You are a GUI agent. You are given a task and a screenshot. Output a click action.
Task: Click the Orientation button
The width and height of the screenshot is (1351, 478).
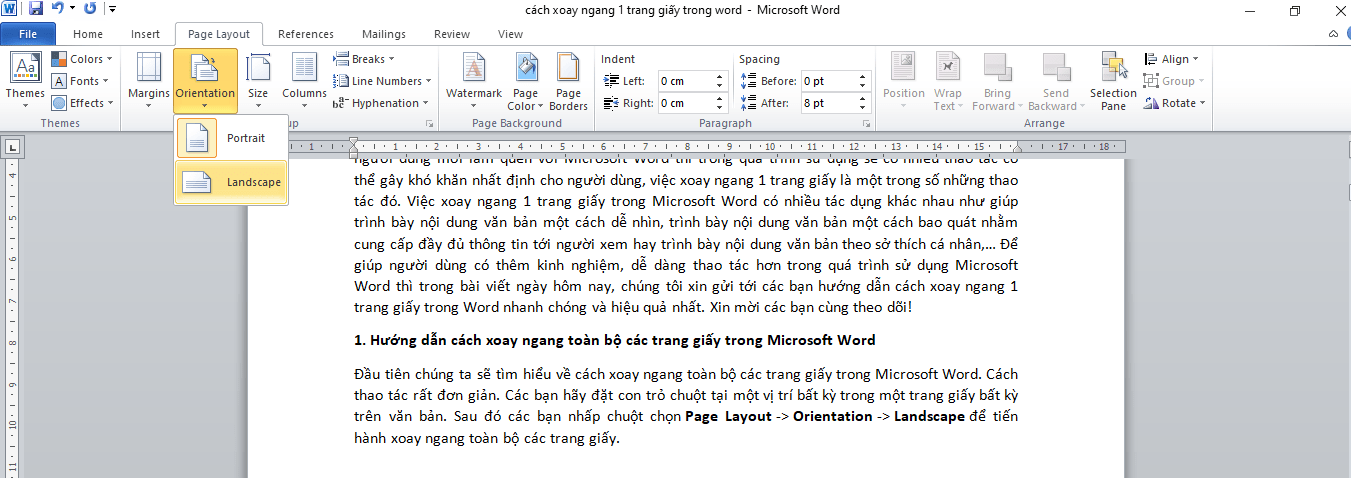point(205,80)
